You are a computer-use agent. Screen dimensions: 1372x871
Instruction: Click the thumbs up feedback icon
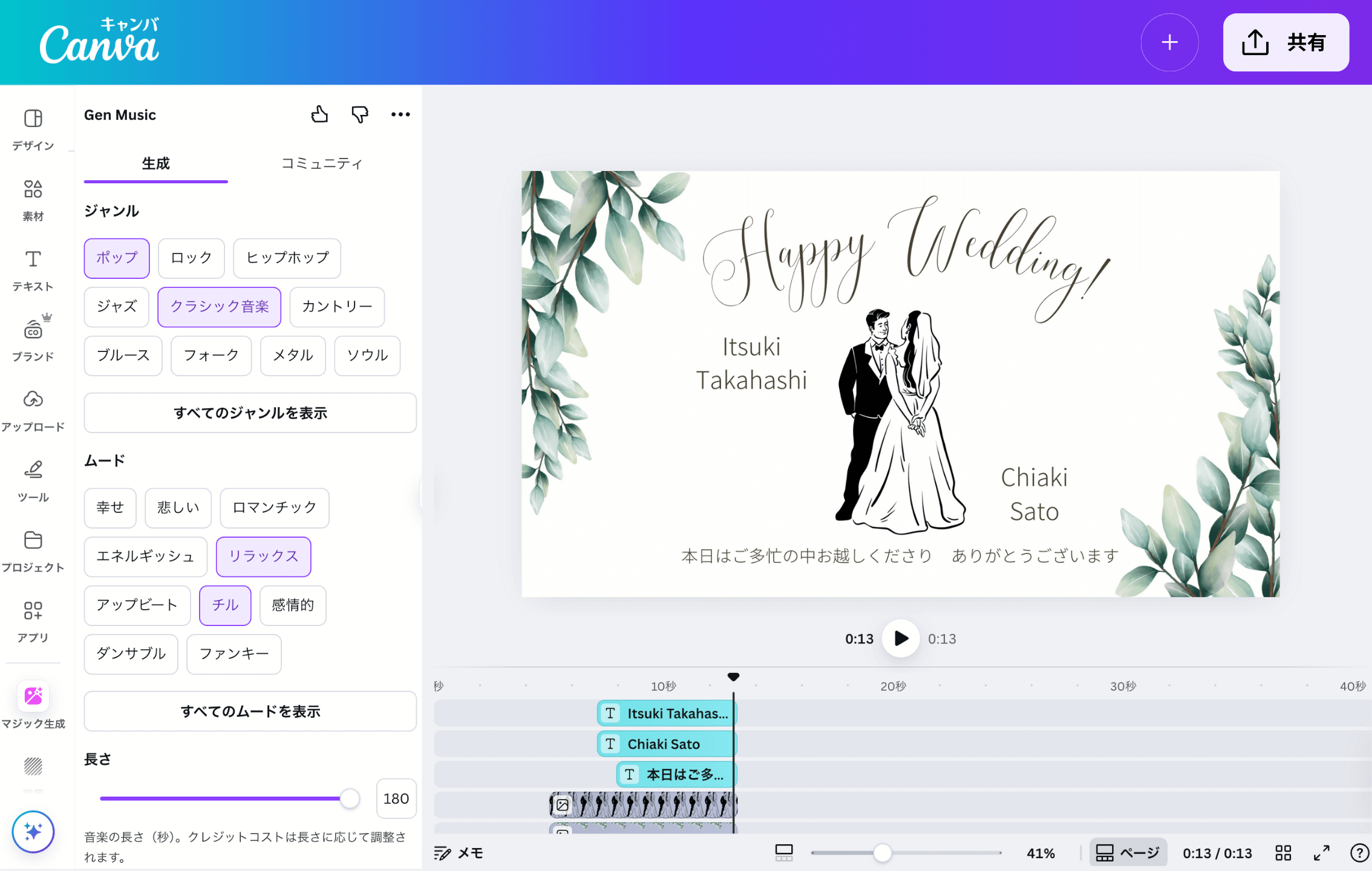319,114
